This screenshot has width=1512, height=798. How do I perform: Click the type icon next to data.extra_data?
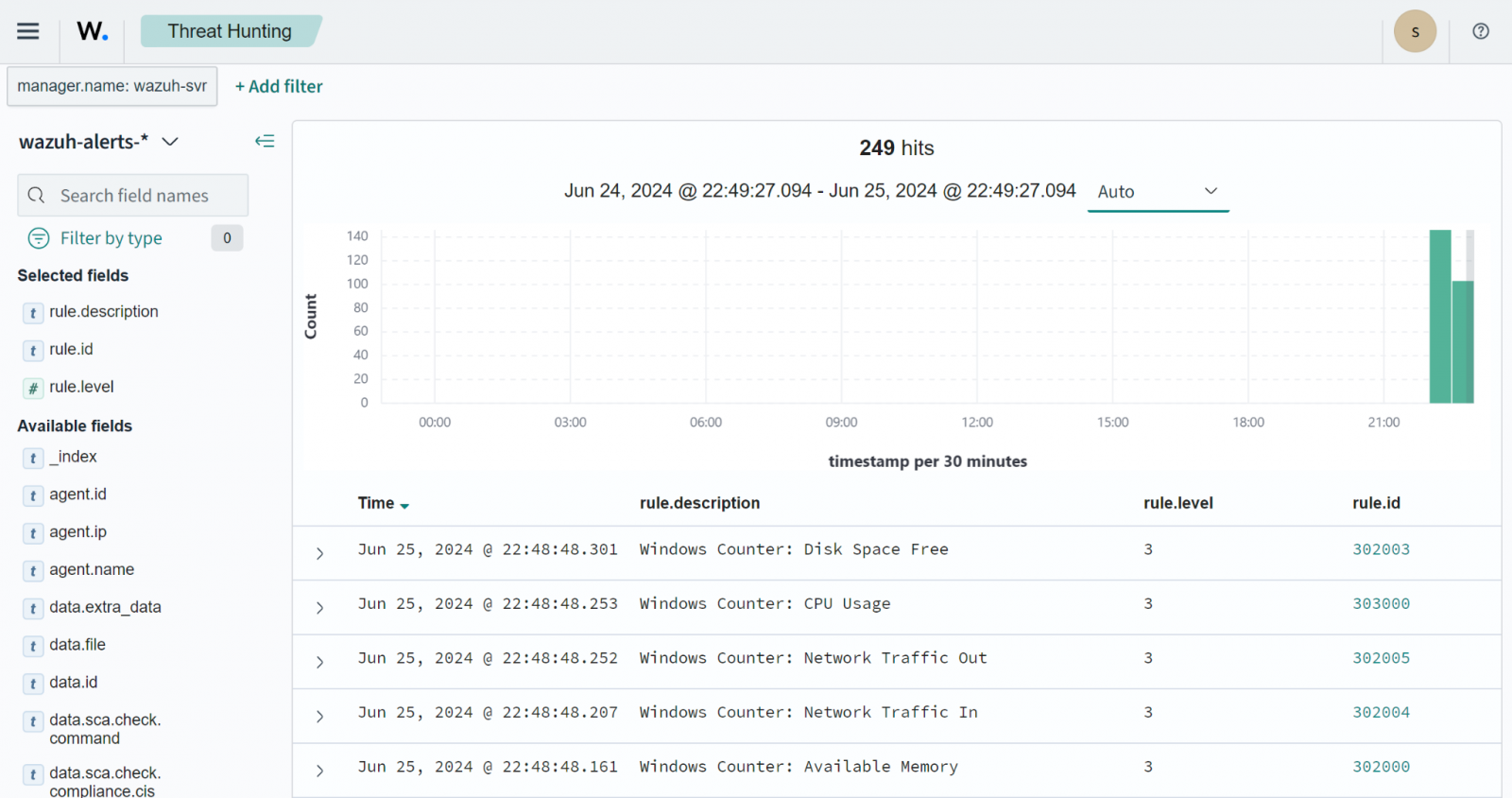point(33,609)
